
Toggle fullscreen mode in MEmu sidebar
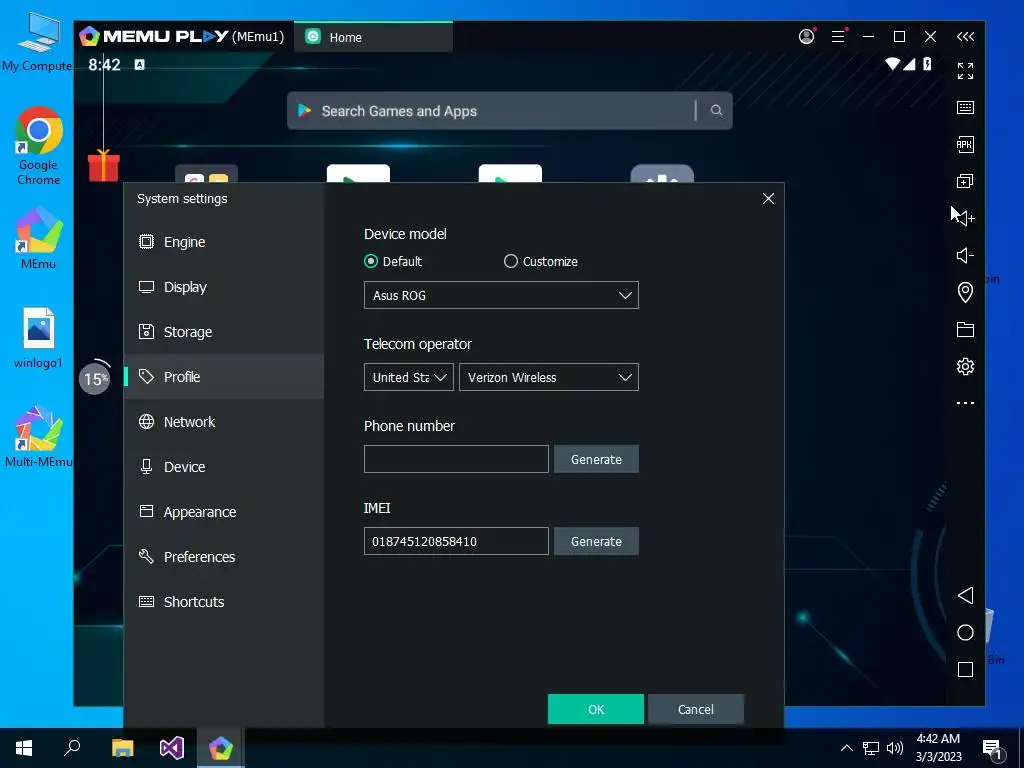tap(965, 71)
